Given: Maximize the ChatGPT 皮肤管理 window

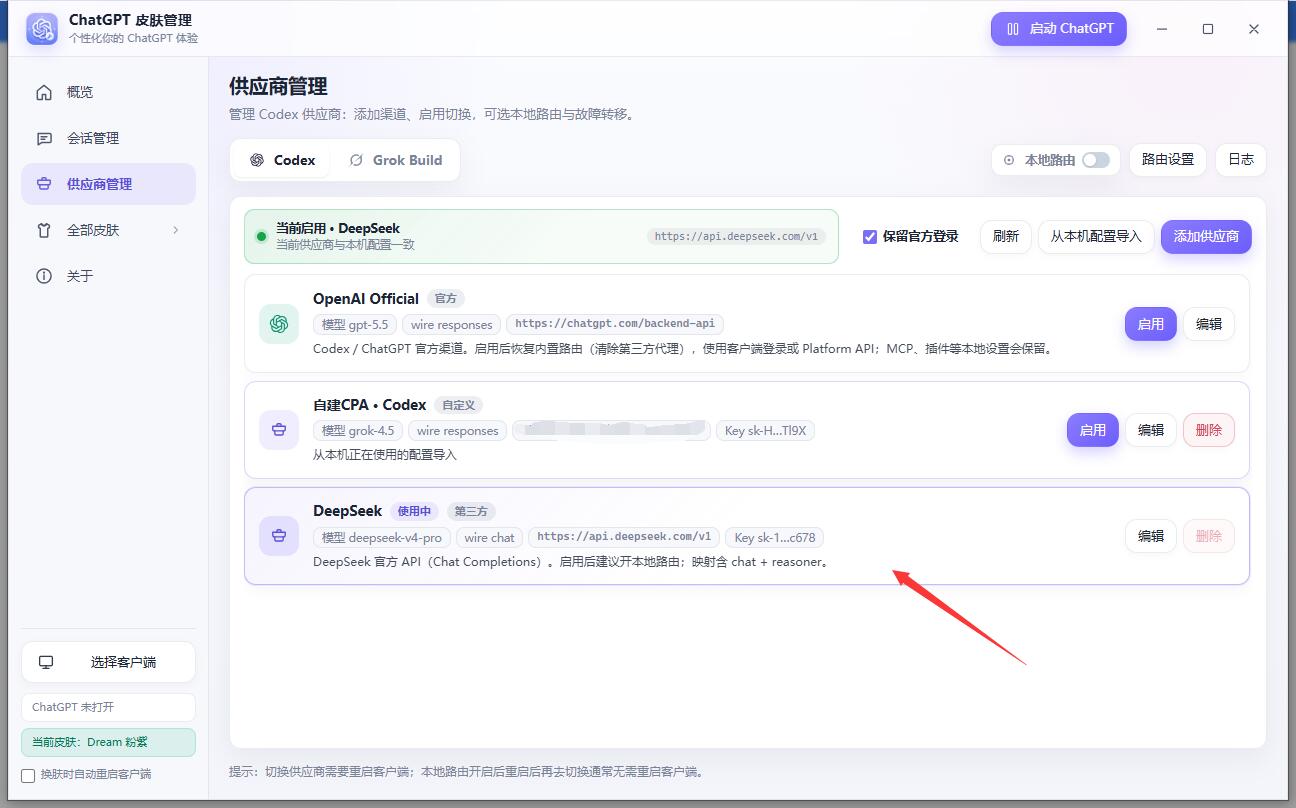Looking at the screenshot, I should point(1208,29).
